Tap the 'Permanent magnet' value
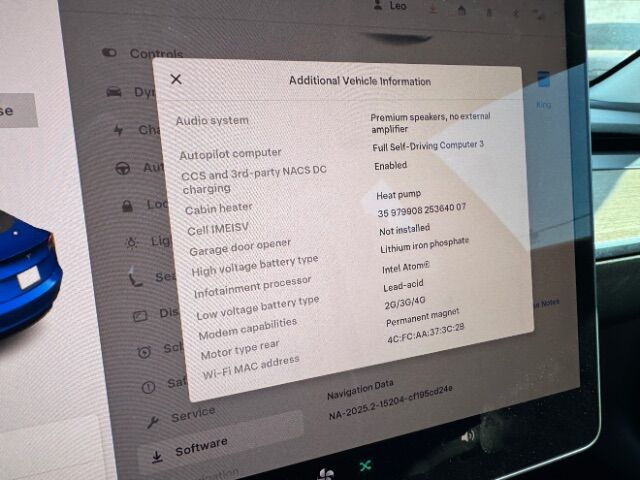 tap(422, 317)
